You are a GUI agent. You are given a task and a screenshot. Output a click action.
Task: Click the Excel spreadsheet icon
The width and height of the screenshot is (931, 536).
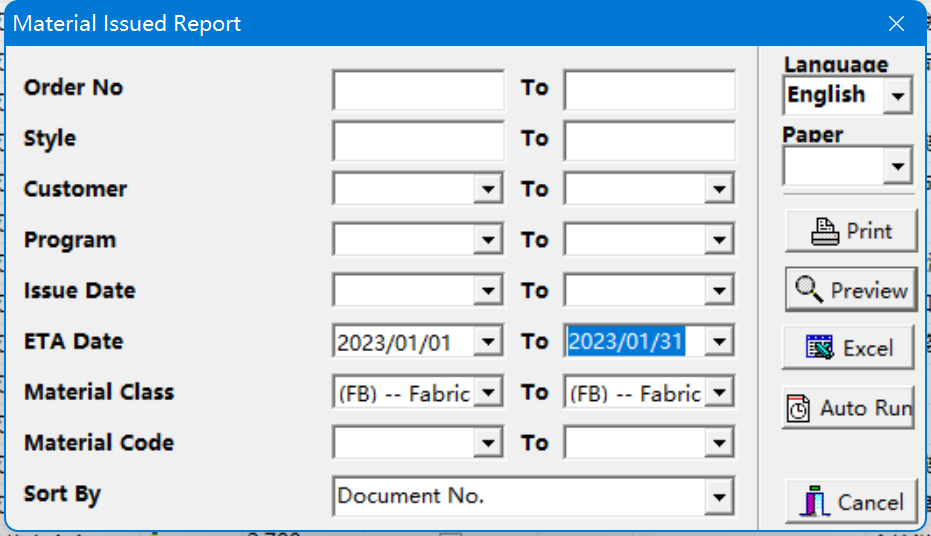click(820, 348)
